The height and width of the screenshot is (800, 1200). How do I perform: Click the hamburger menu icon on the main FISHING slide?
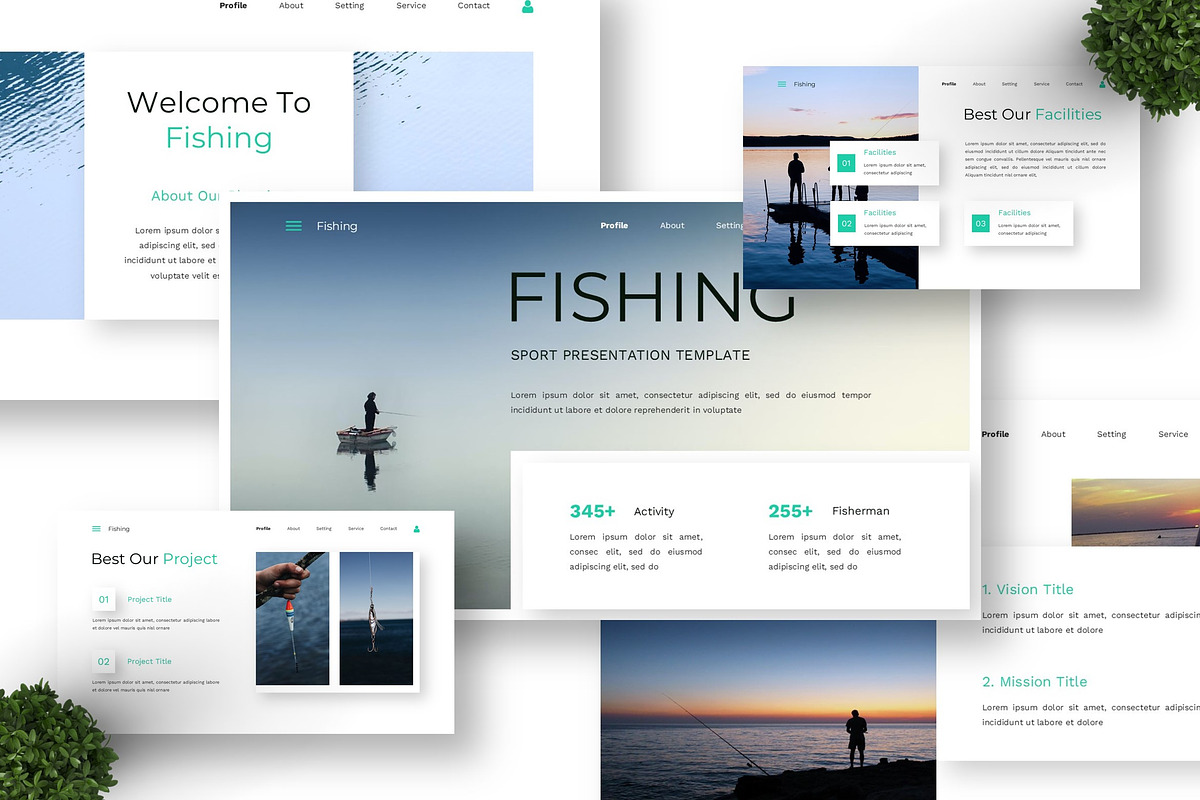point(294,226)
